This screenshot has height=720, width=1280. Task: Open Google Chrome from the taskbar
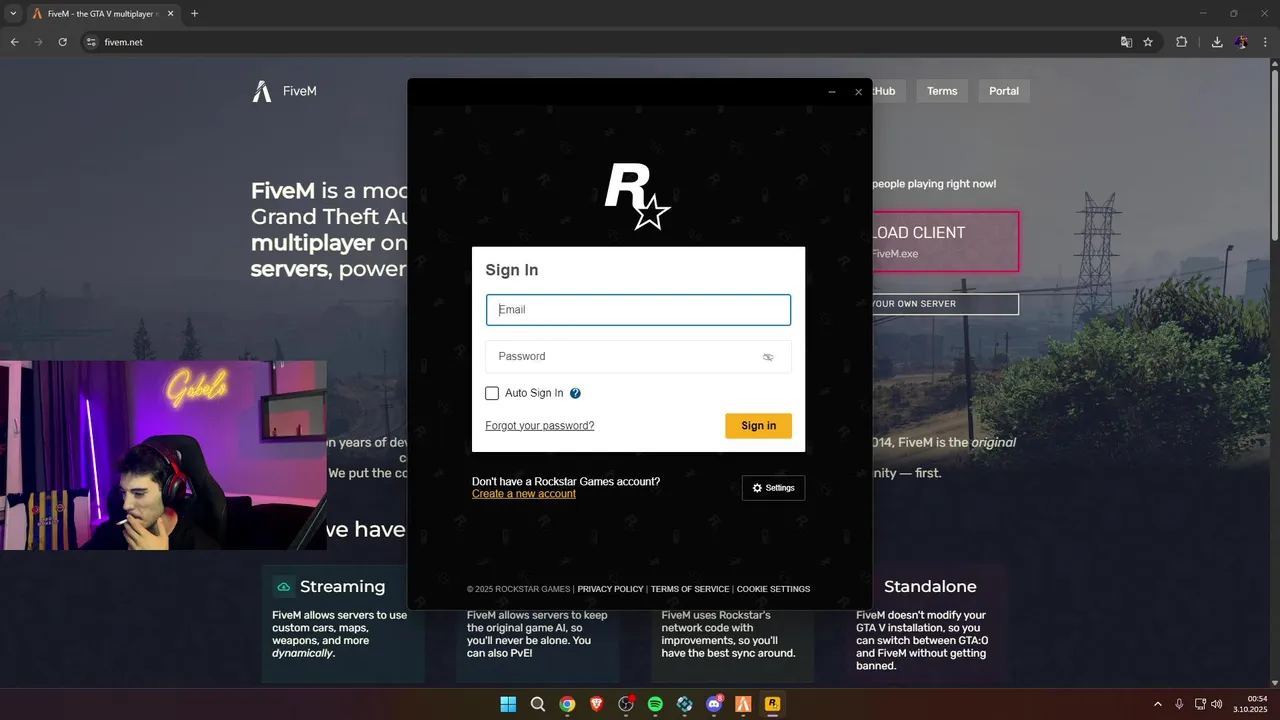(567, 704)
